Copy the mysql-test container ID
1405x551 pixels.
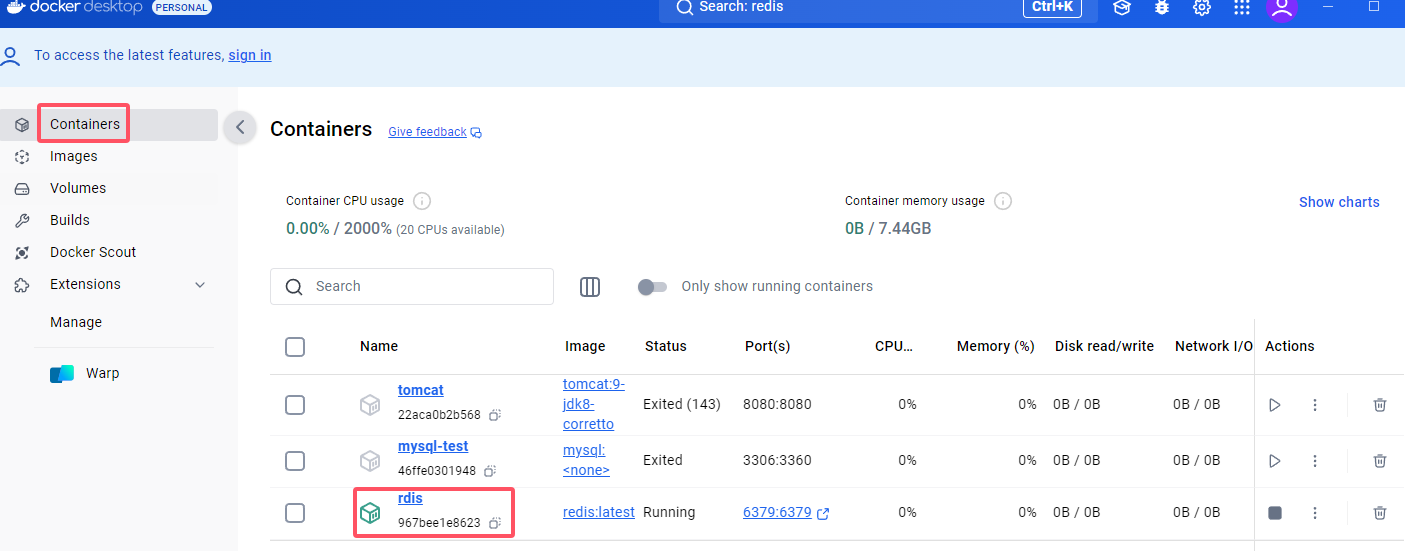pos(489,471)
